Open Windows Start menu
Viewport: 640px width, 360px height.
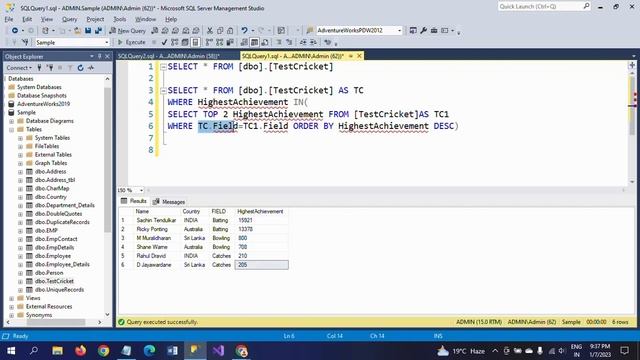(x=11, y=351)
